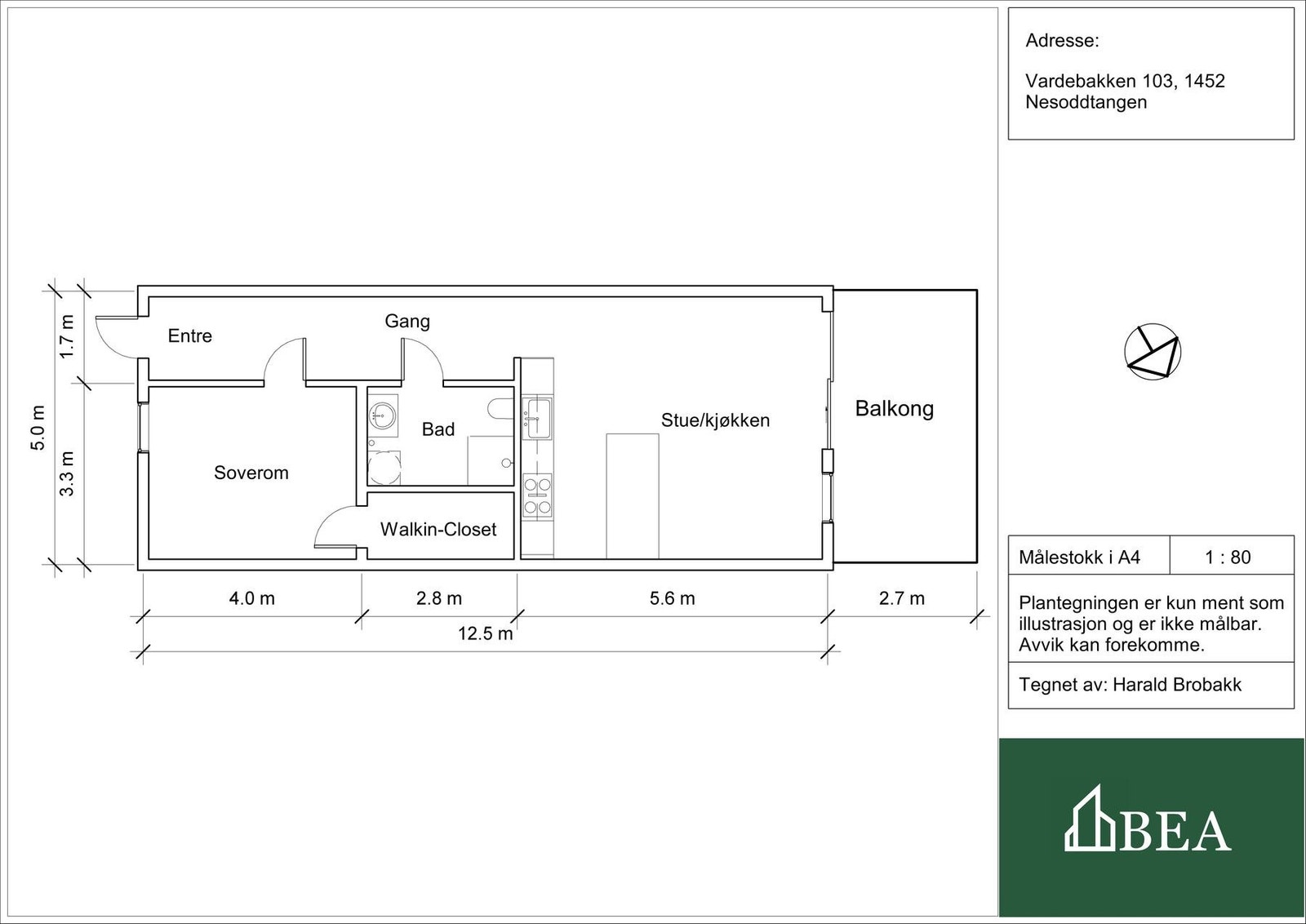This screenshot has height=924, width=1306.
Task: Select the Stue/kjøkken label
Action: (715, 420)
